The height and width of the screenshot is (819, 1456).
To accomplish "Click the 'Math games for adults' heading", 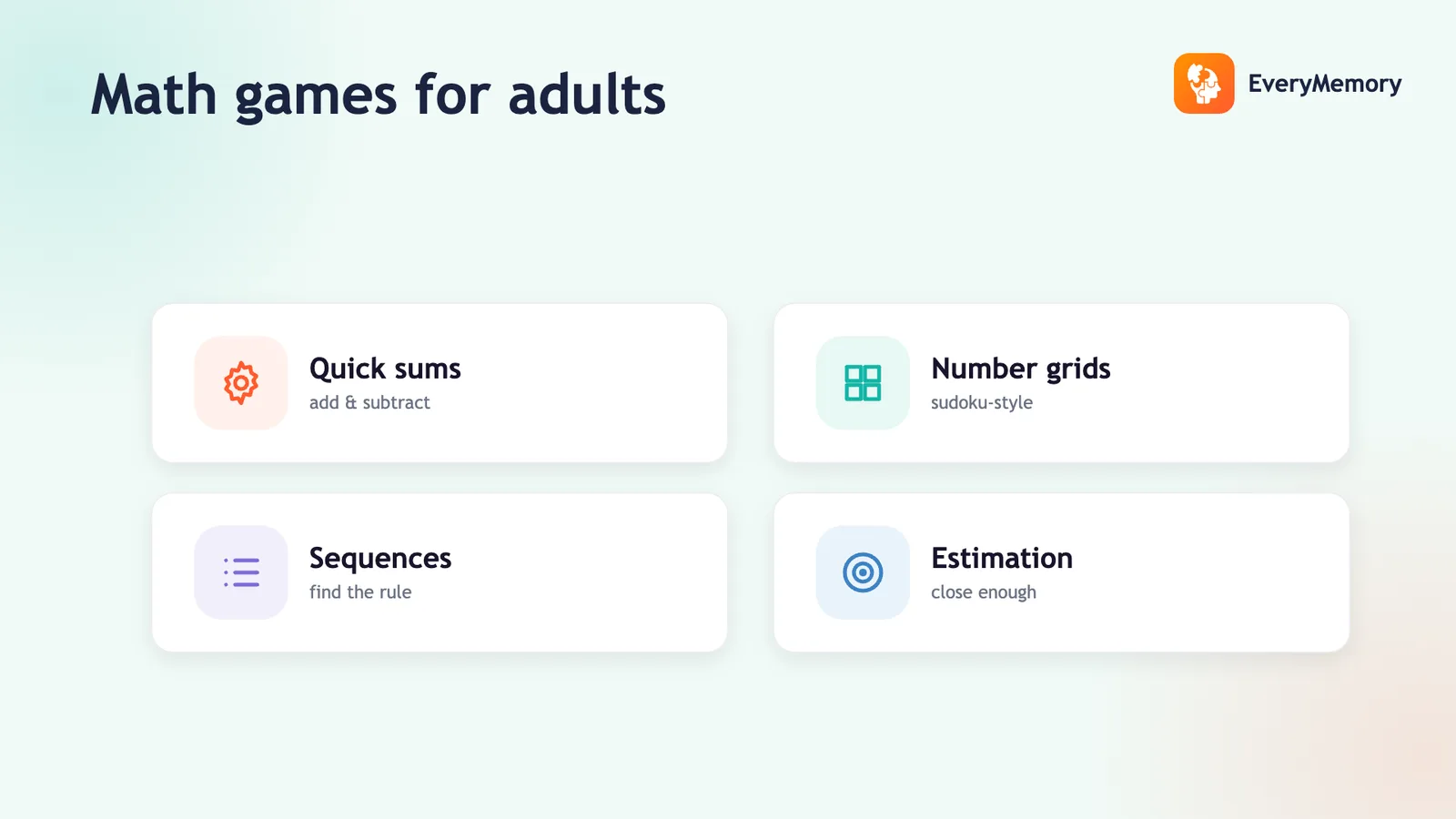I will click(379, 95).
